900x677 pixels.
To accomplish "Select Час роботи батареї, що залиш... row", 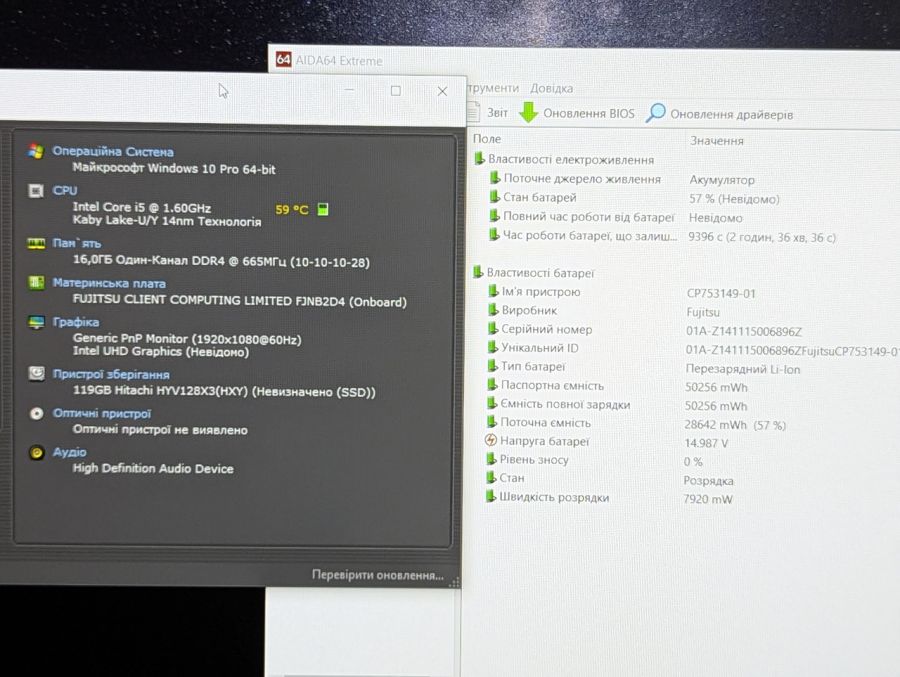I will click(662, 236).
